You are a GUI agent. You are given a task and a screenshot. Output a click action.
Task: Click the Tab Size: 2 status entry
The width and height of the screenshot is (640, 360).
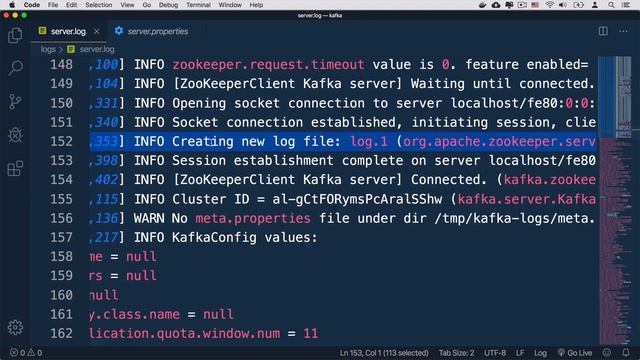(456, 353)
